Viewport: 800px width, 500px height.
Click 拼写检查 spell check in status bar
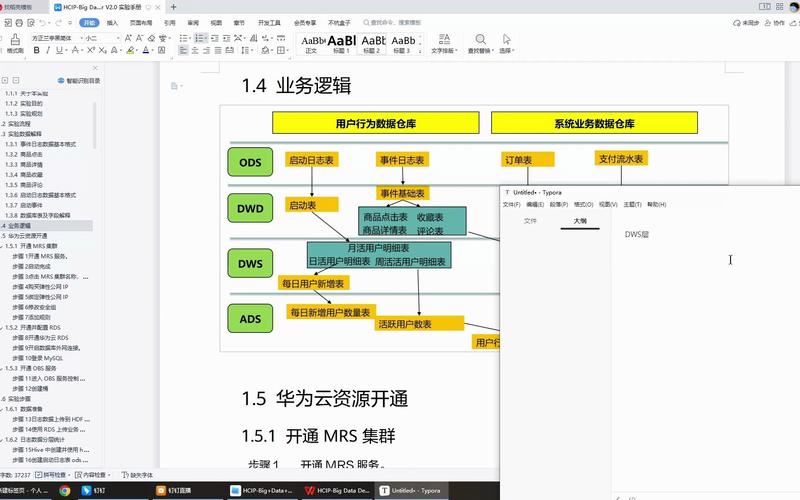pos(51,475)
